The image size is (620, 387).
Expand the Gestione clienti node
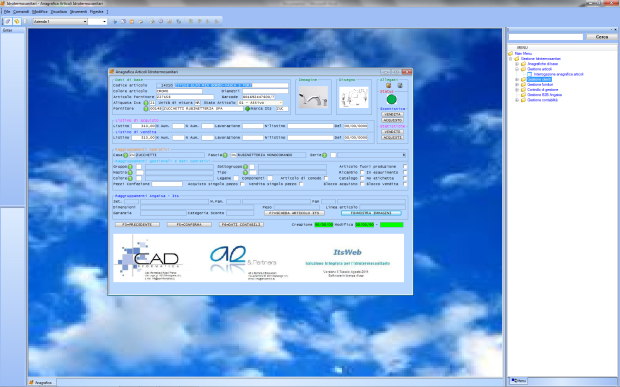point(517,79)
